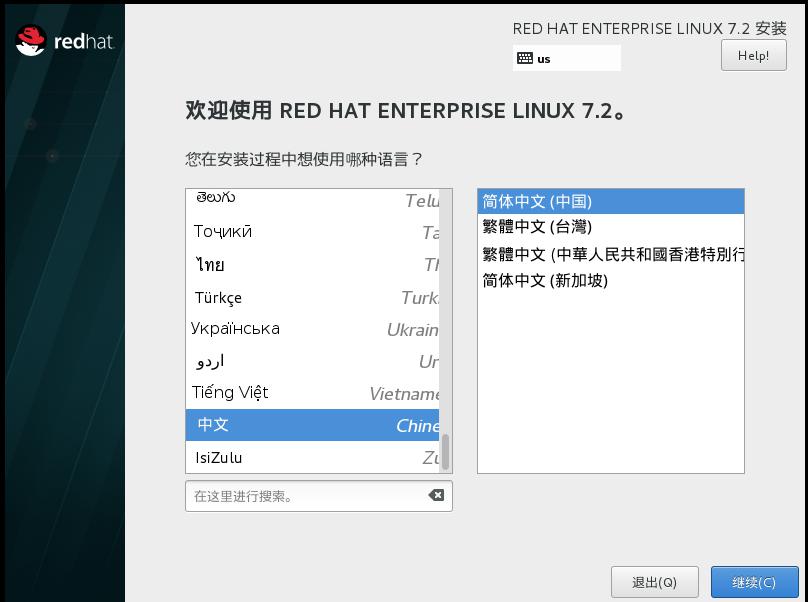808x602 pixels.
Task: Select the 中文 Chinese language row
Action: [x=312, y=425]
